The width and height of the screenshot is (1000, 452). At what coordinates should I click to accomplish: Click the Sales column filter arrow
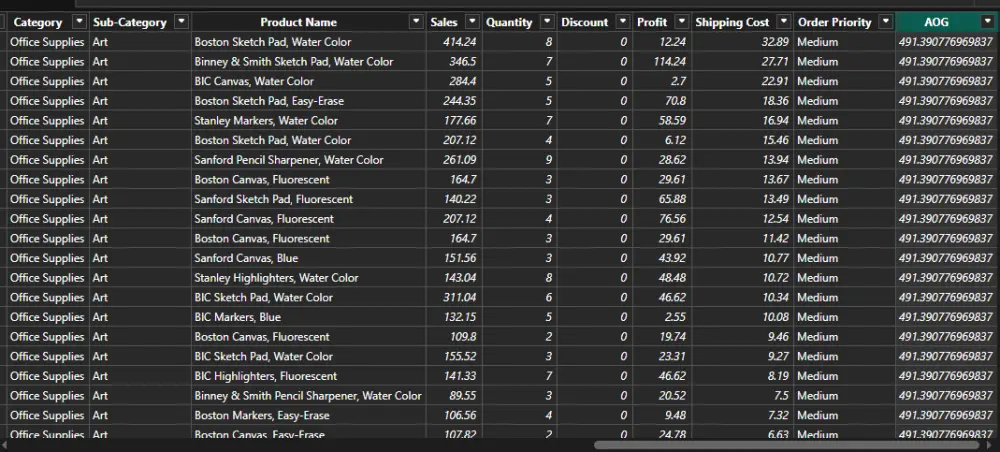coord(470,22)
